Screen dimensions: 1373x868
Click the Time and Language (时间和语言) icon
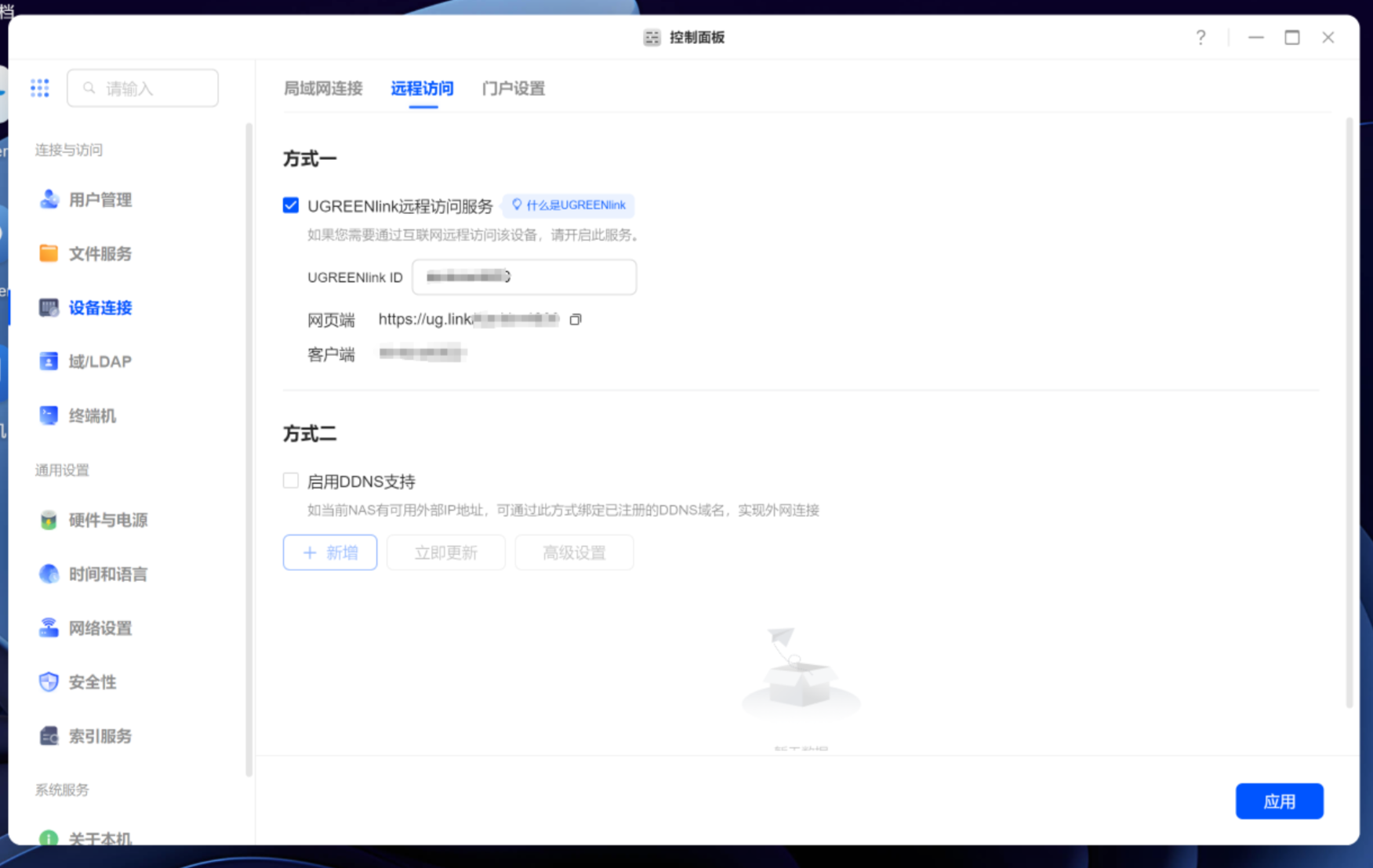tap(49, 574)
